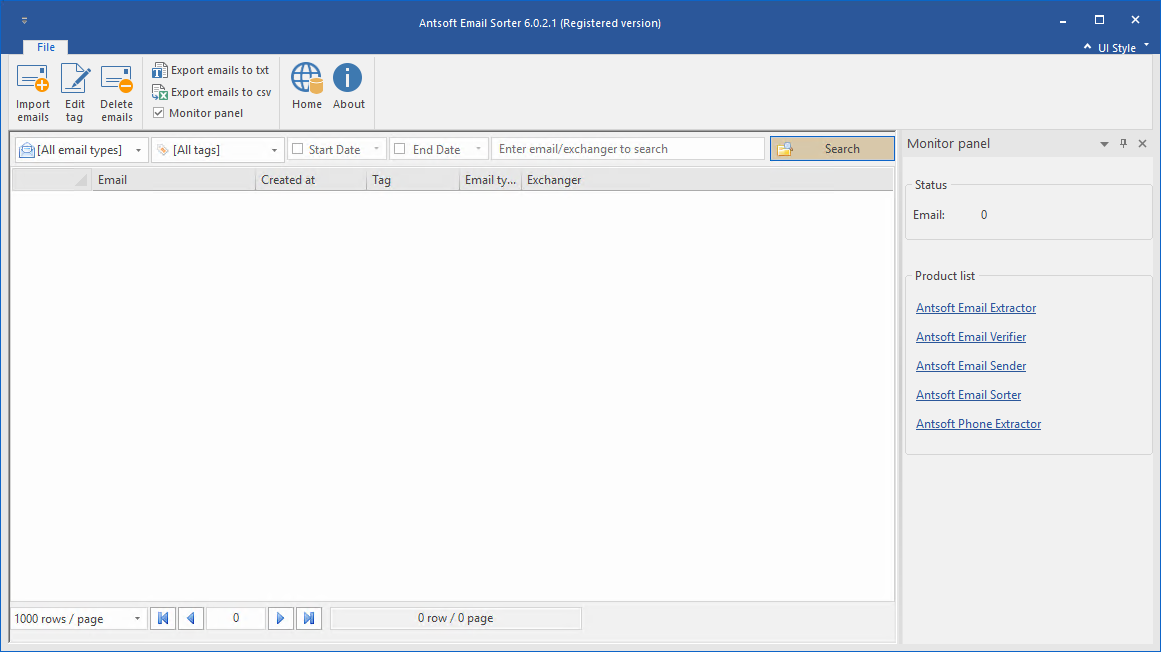The image size is (1161, 652).
Task: Minimize the Antsoft Email Sorter window
Action: 1063,21
